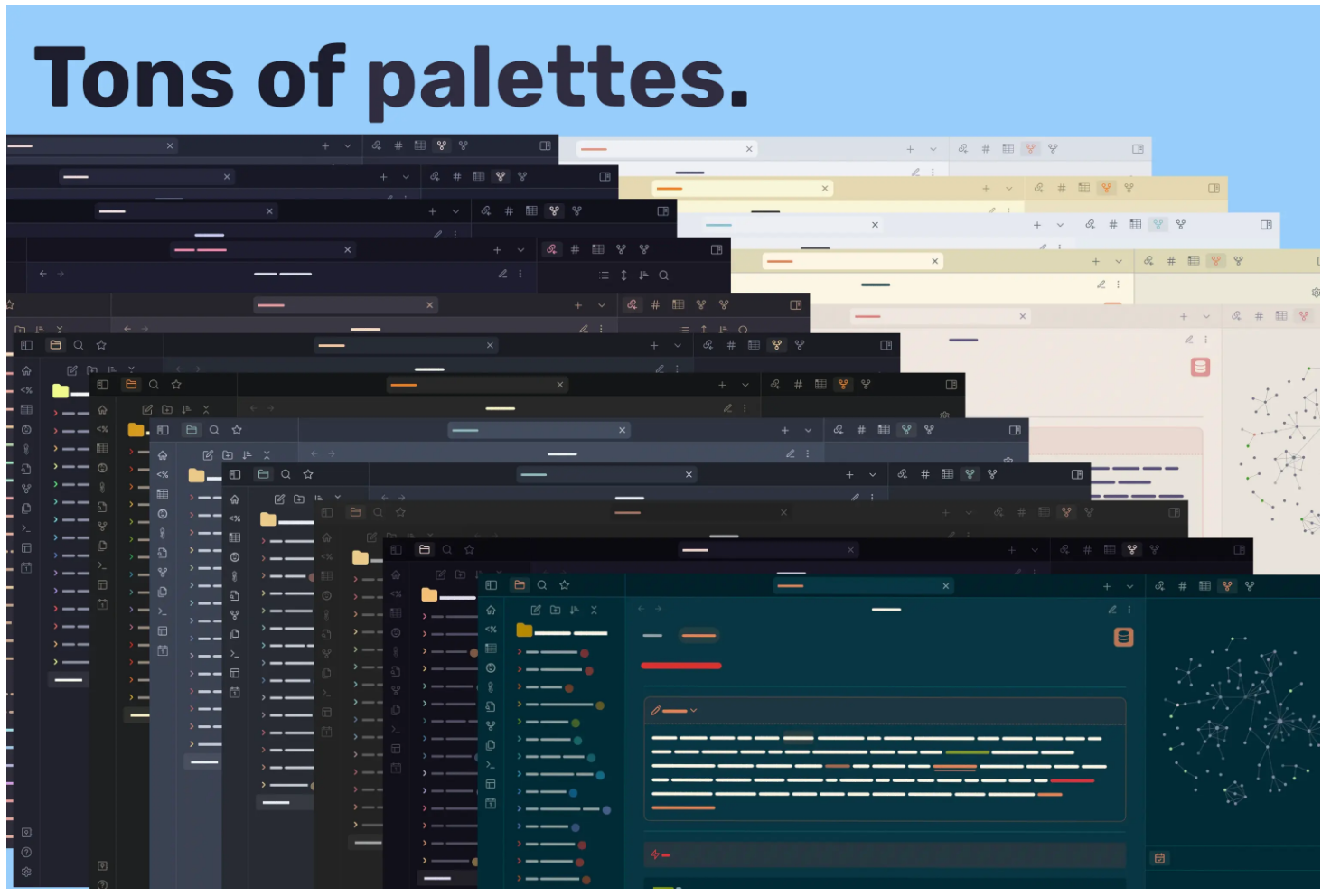This screenshot has height=896, width=1331.
Task: Open calendar icon in teal window's left ribbon
Action: 491,804
